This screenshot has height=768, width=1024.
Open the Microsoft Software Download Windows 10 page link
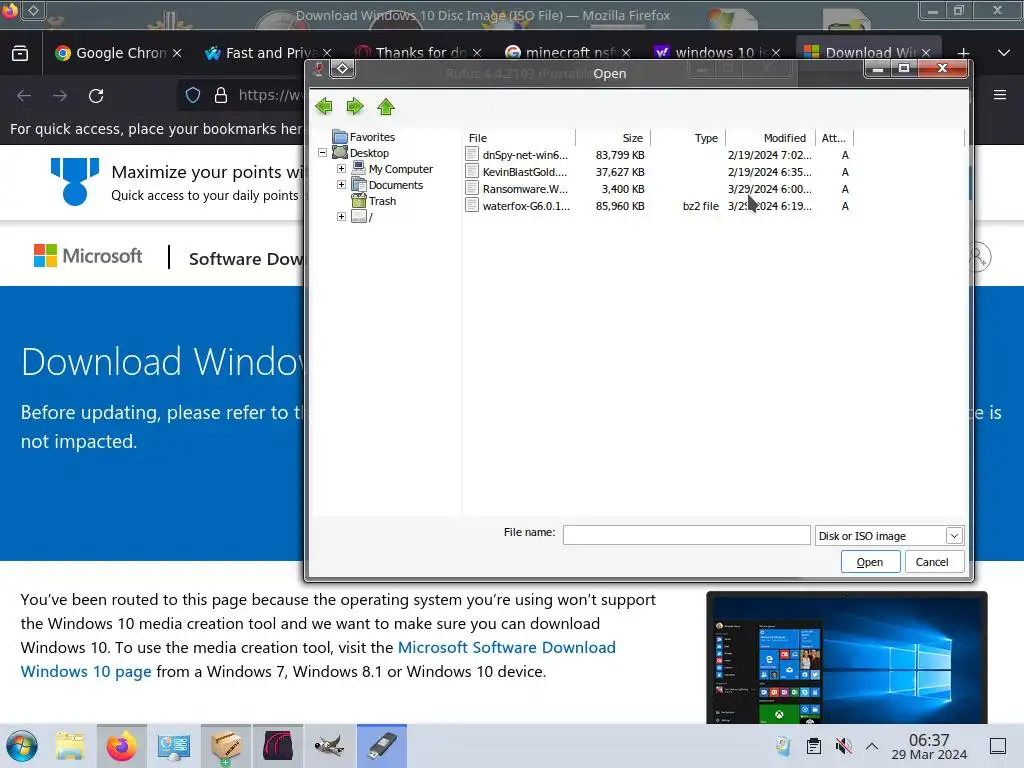click(x=318, y=660)
